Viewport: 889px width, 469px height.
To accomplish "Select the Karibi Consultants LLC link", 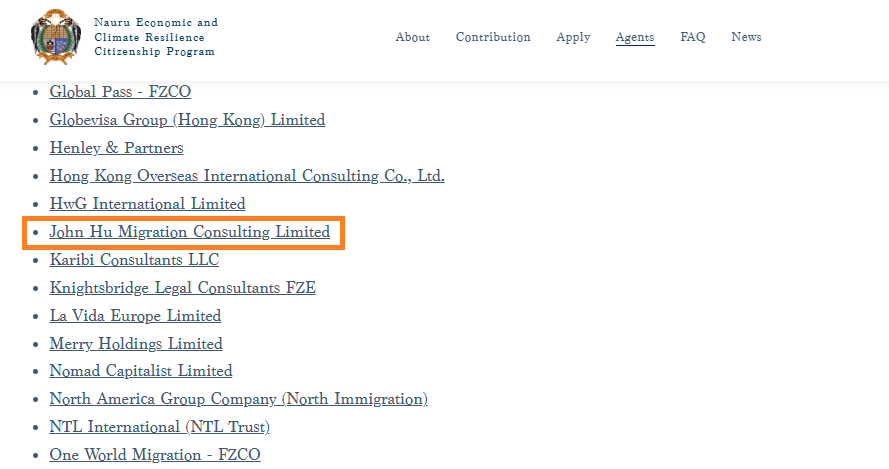I will pos(134,260).
